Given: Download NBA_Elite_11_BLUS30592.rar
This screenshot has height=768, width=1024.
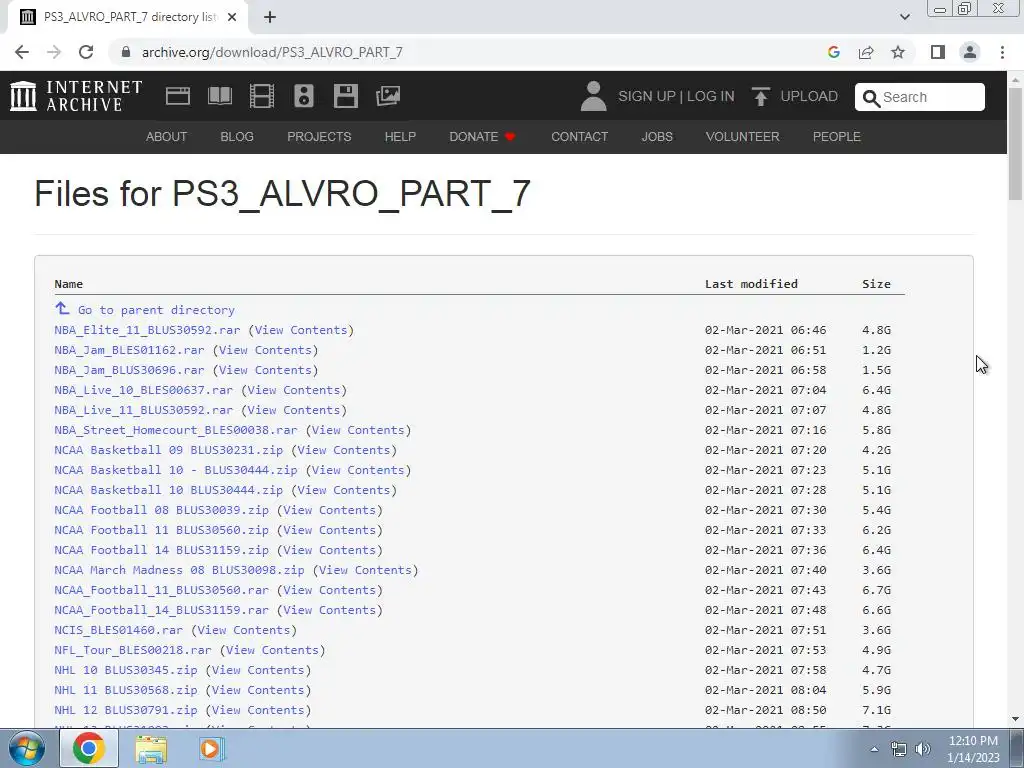Looking at the screenshot, I should coord(147,330).
